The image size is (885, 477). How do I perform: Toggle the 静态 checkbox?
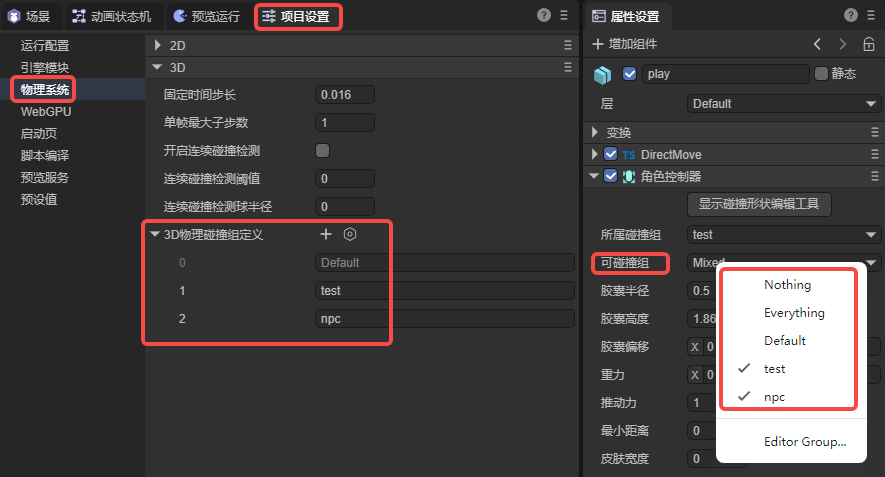click(x=822, y=74)
